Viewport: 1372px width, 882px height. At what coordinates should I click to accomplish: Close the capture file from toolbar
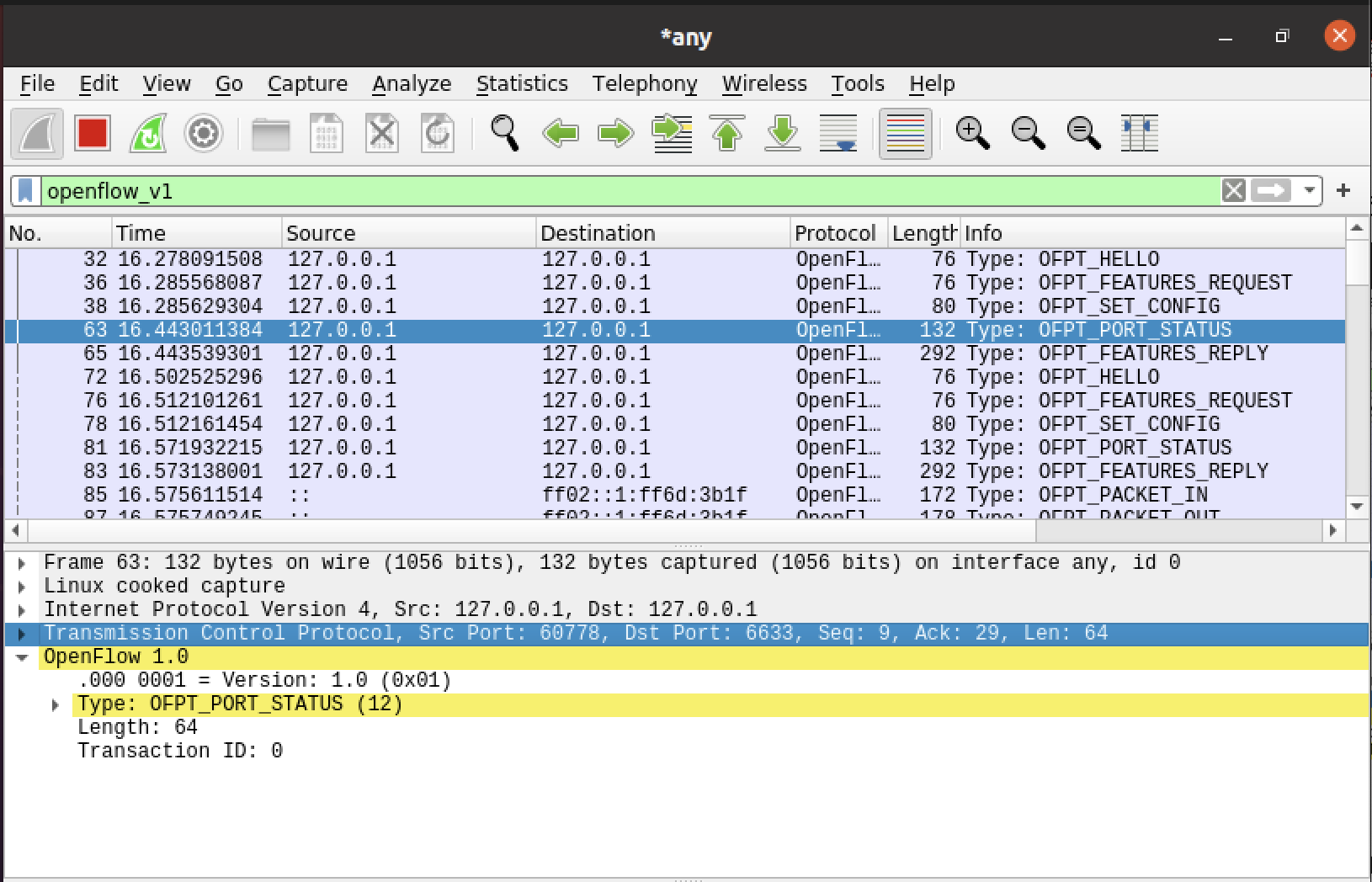381,133
